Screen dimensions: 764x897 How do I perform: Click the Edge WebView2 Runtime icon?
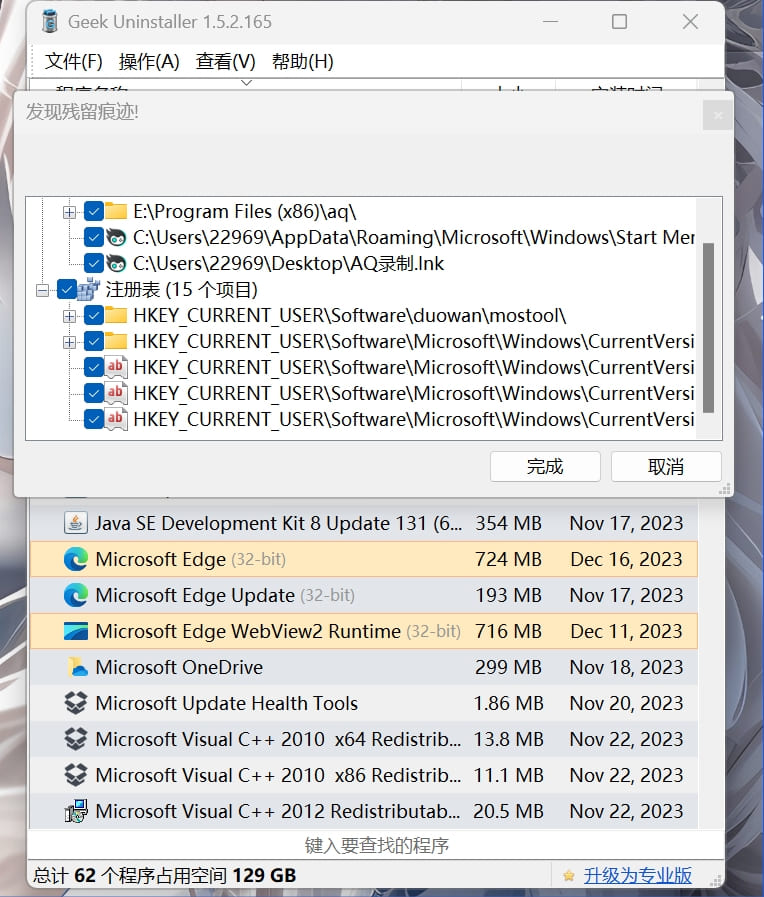[x=76, y=631]
